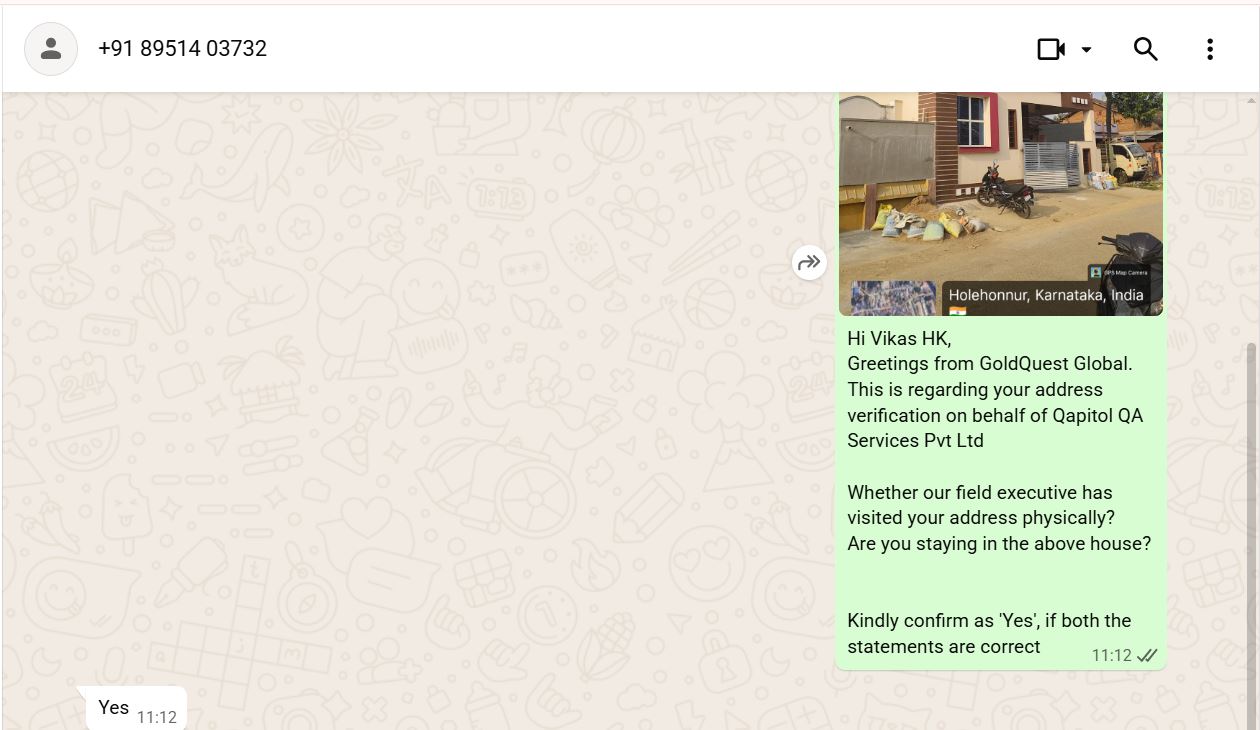Forward the photo using the forward arrow
This screenshot has height=730, width=1260.
pyautogui.click(x=809, y=263)
